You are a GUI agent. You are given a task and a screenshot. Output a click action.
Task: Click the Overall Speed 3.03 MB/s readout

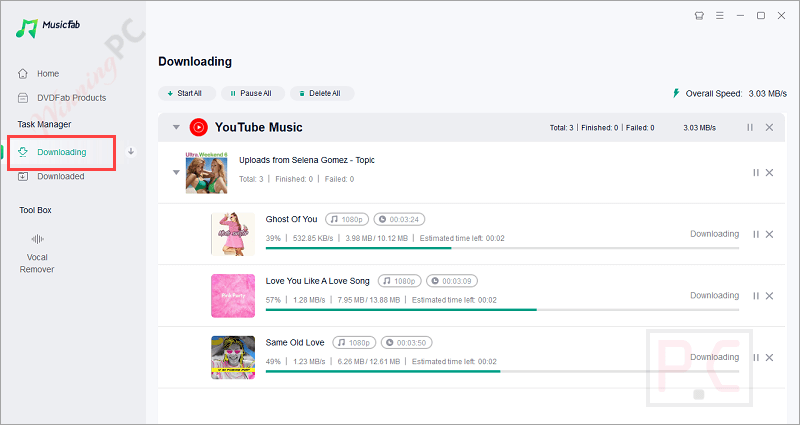736,93
